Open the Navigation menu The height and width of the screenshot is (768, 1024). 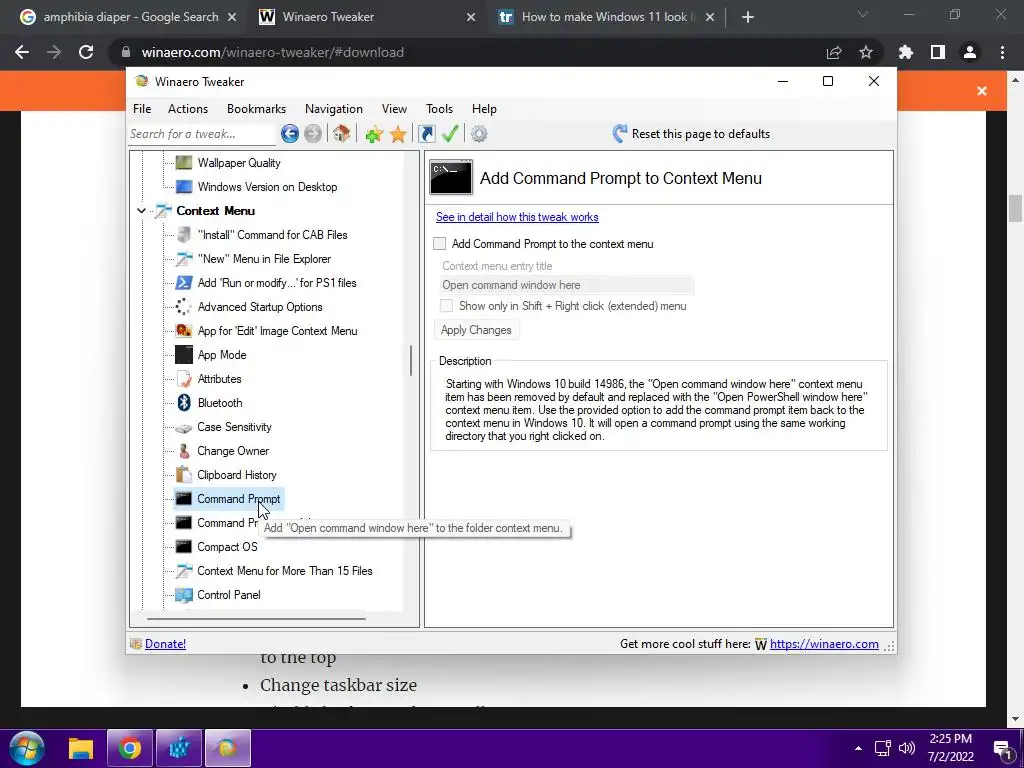click(334, 109)
